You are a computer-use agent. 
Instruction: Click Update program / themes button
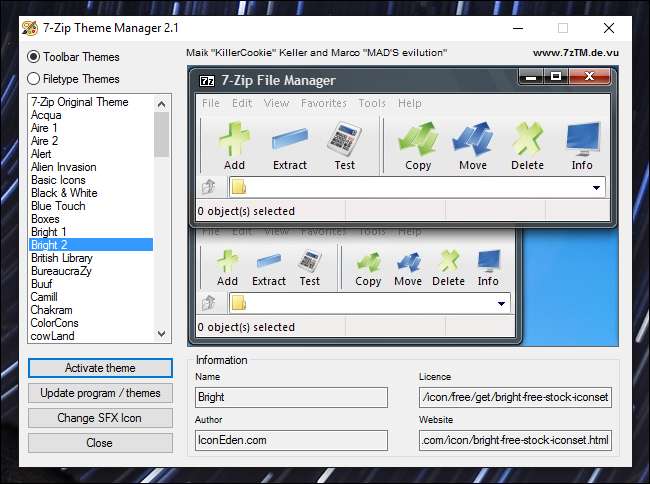click(100, 393)
